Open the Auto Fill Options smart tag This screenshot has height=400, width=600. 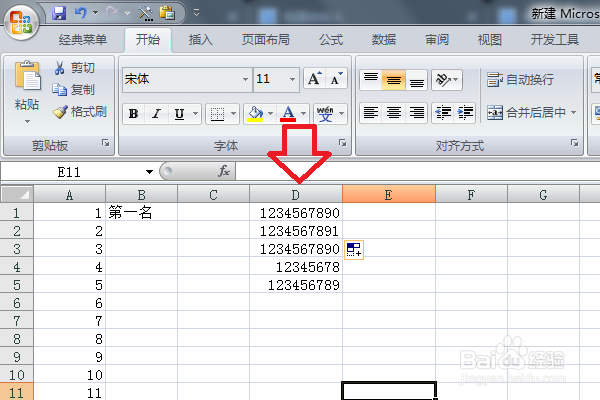point(354,250)
